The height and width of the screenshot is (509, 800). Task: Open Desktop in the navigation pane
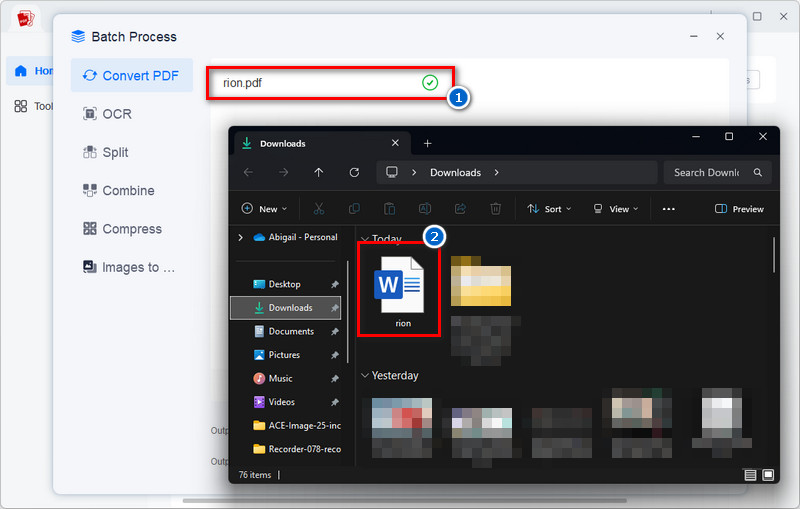tap(284, 284)
